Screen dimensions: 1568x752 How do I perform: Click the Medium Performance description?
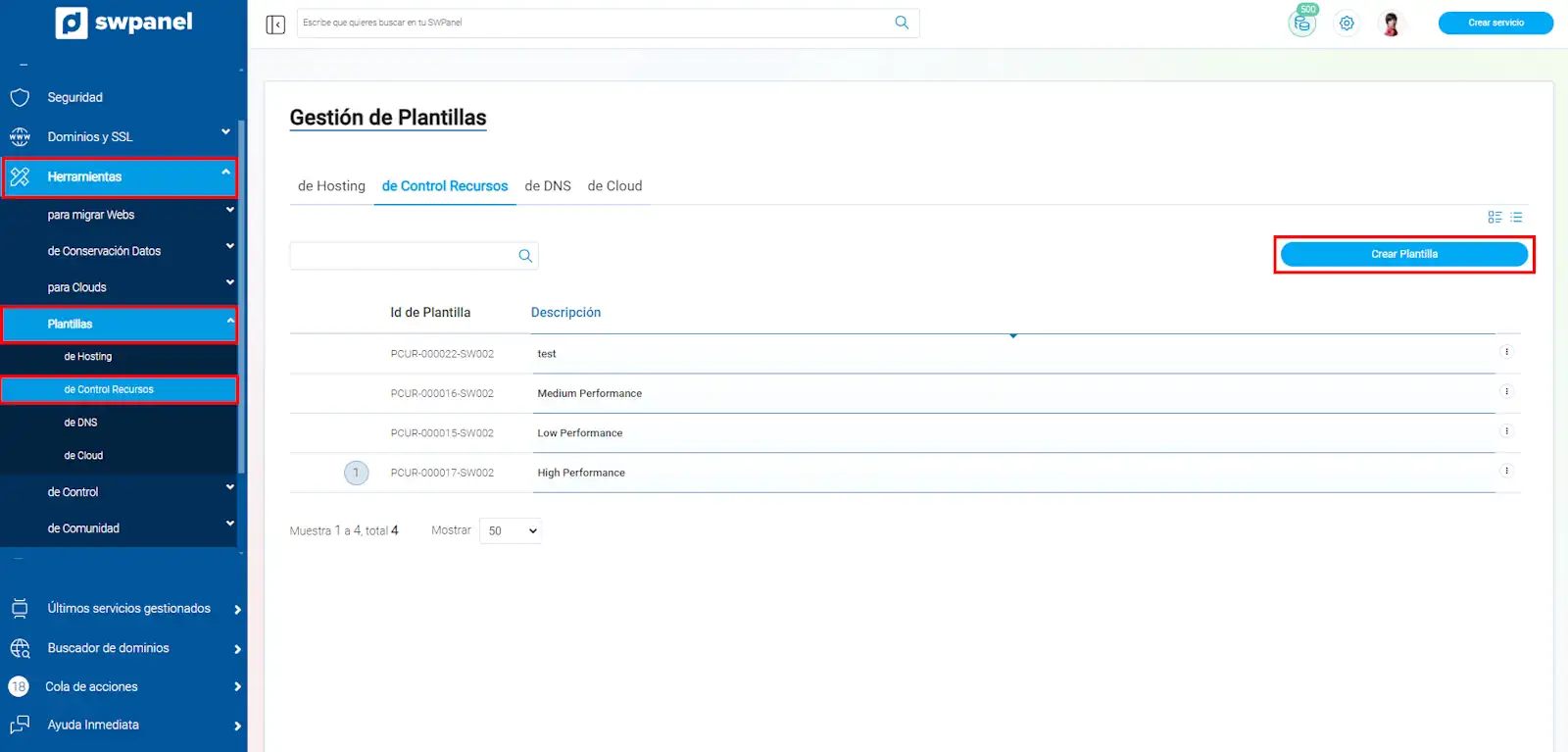[x=589, y=393]
